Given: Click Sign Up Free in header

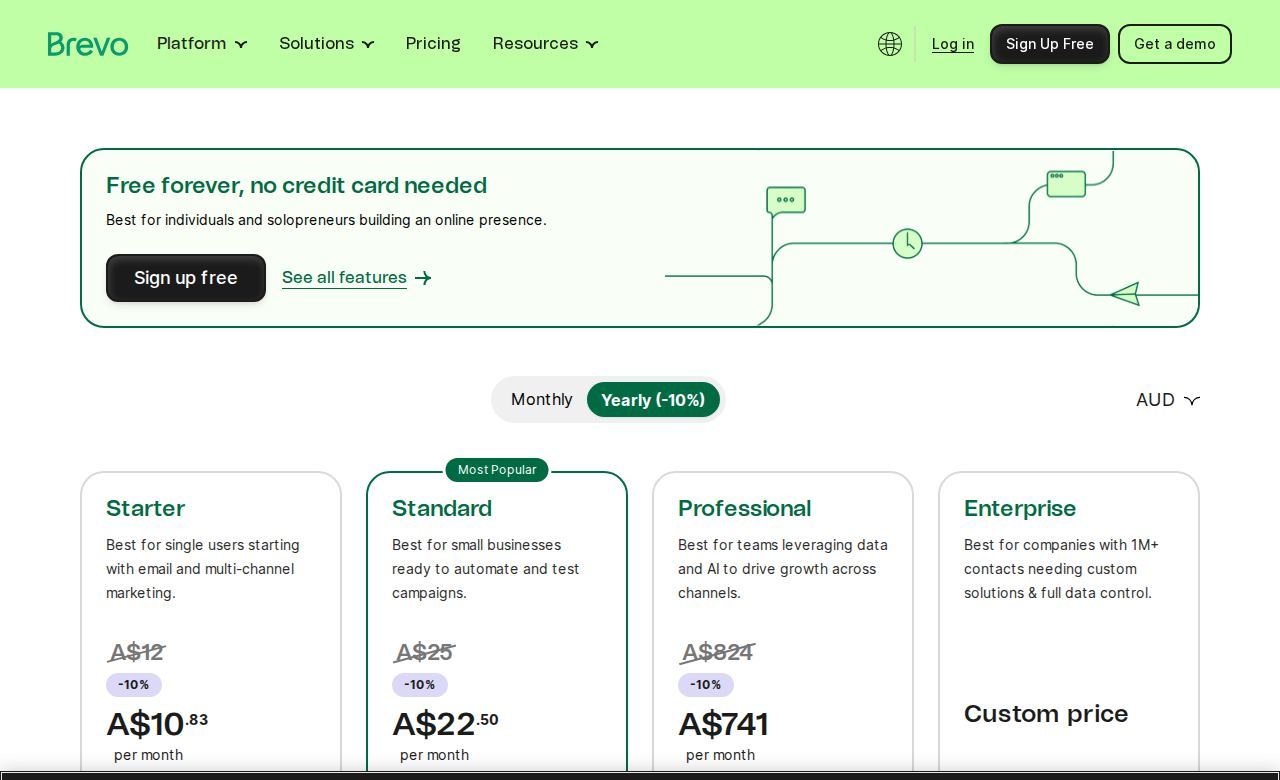Looking at the screenshot, I should [x=1050, y=44].
